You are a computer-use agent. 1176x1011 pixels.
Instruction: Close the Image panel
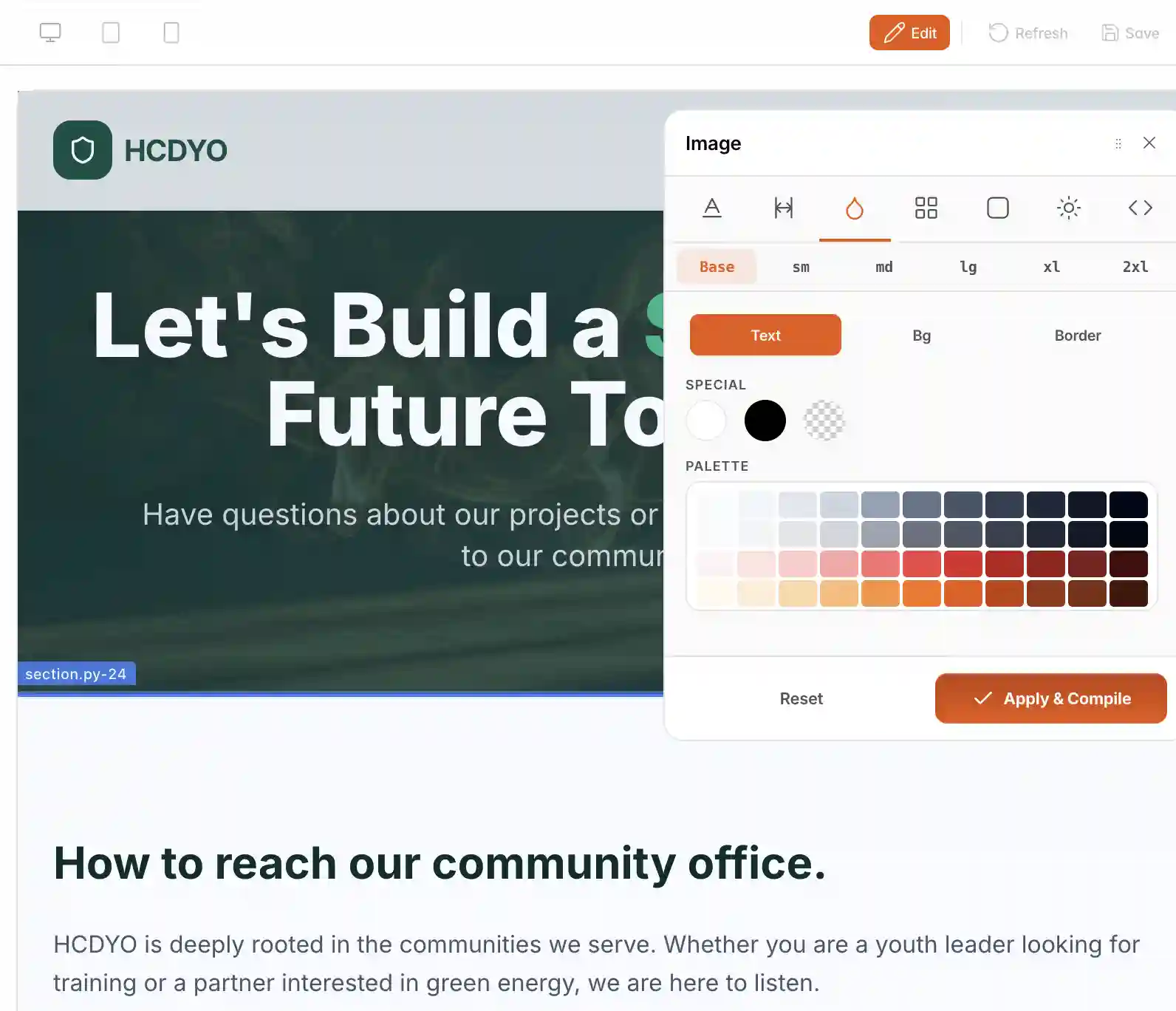tap(1149, 143)
